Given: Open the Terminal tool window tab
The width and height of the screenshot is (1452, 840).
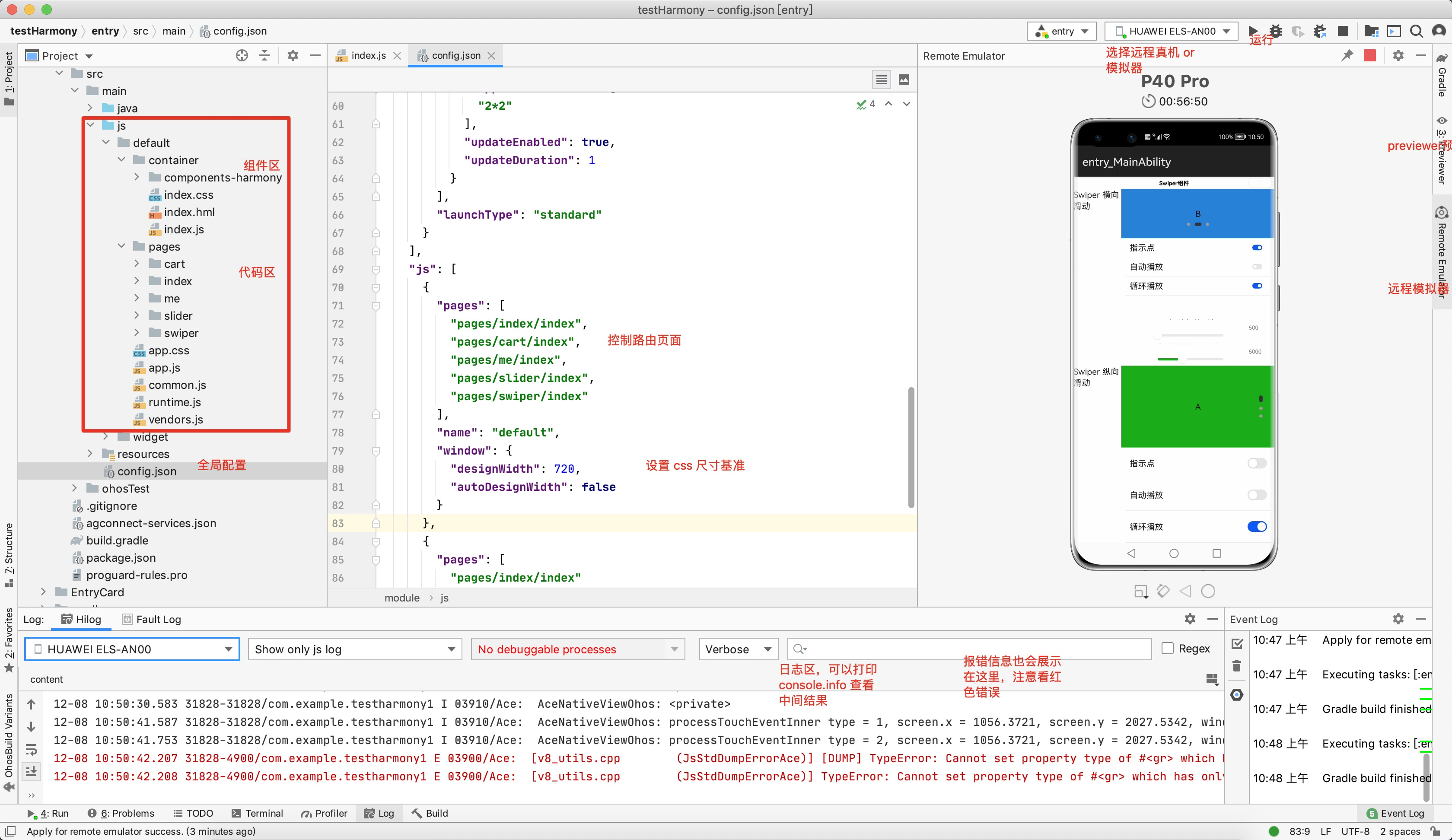Looking at the screenshot, I should coord(257,813).
